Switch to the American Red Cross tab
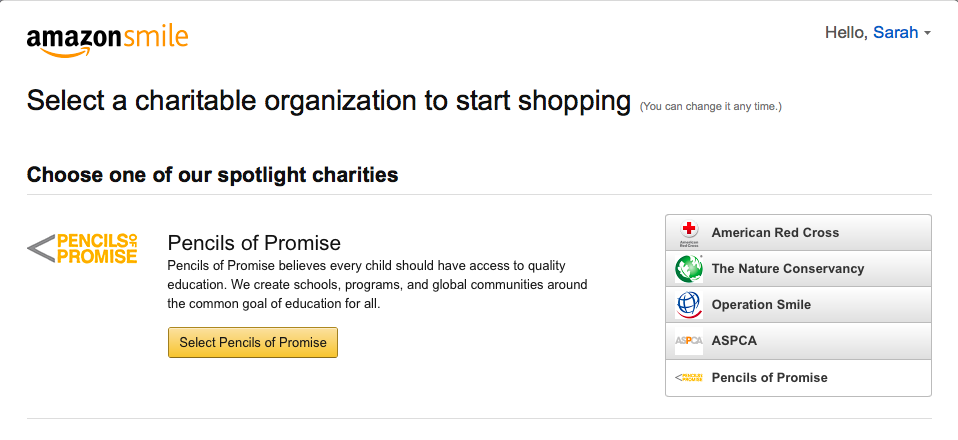The width and height of the screenshot is (958, 440). click(x=798, y=233)
